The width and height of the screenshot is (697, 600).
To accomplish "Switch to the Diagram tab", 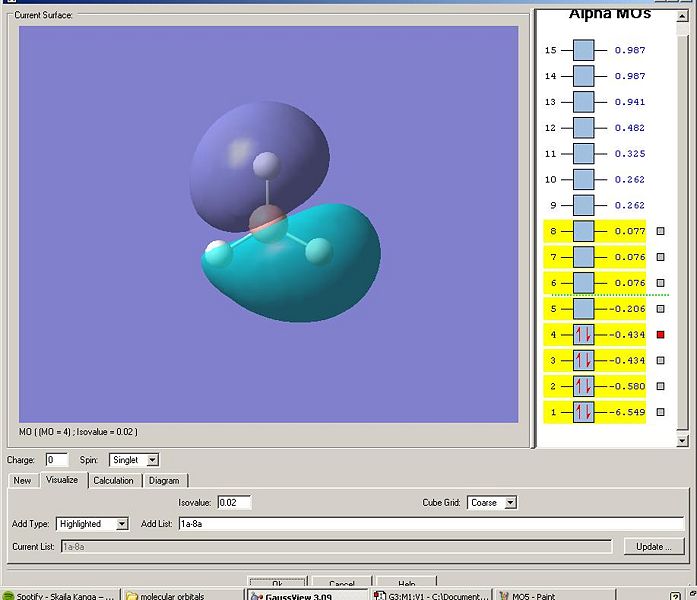I will point(164,480).
